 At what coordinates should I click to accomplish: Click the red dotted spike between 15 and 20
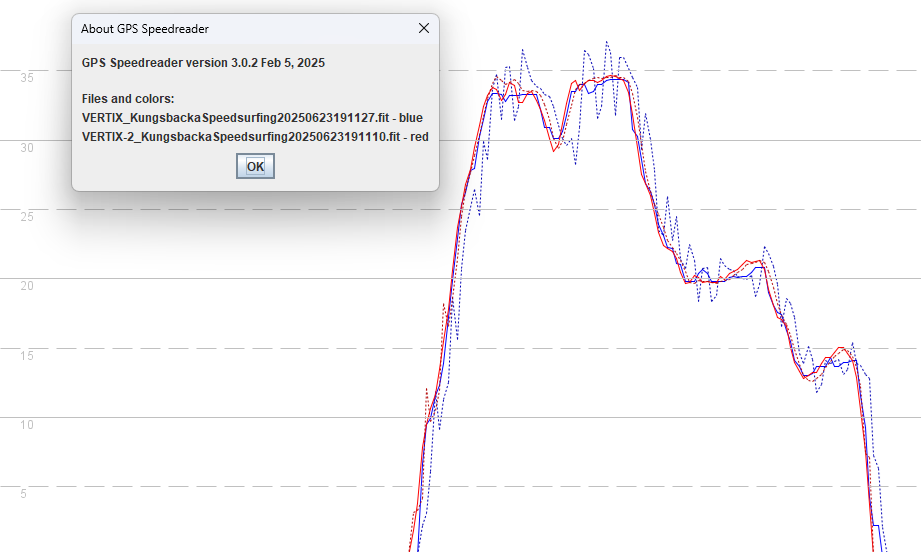click(444, 304)
